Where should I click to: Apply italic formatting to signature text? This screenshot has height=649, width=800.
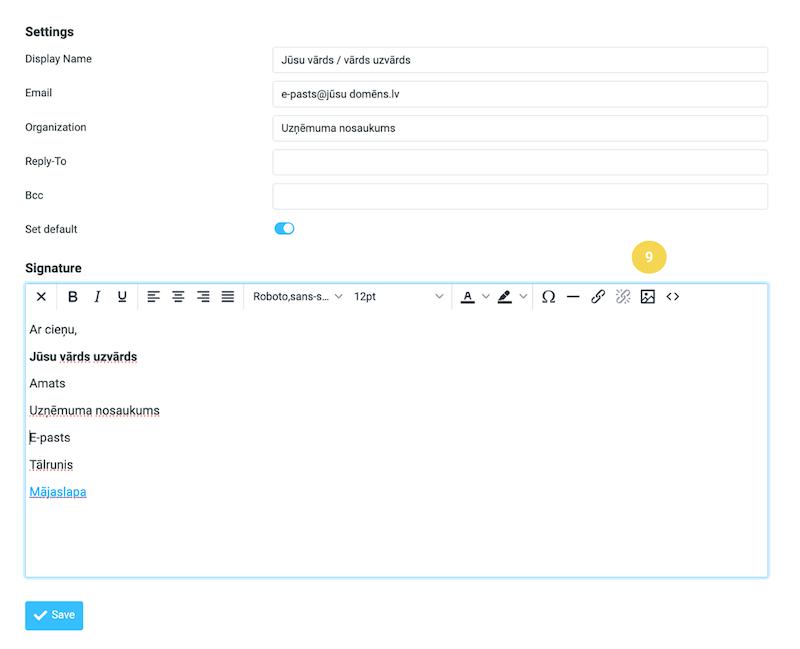click(x=97, y=297)
